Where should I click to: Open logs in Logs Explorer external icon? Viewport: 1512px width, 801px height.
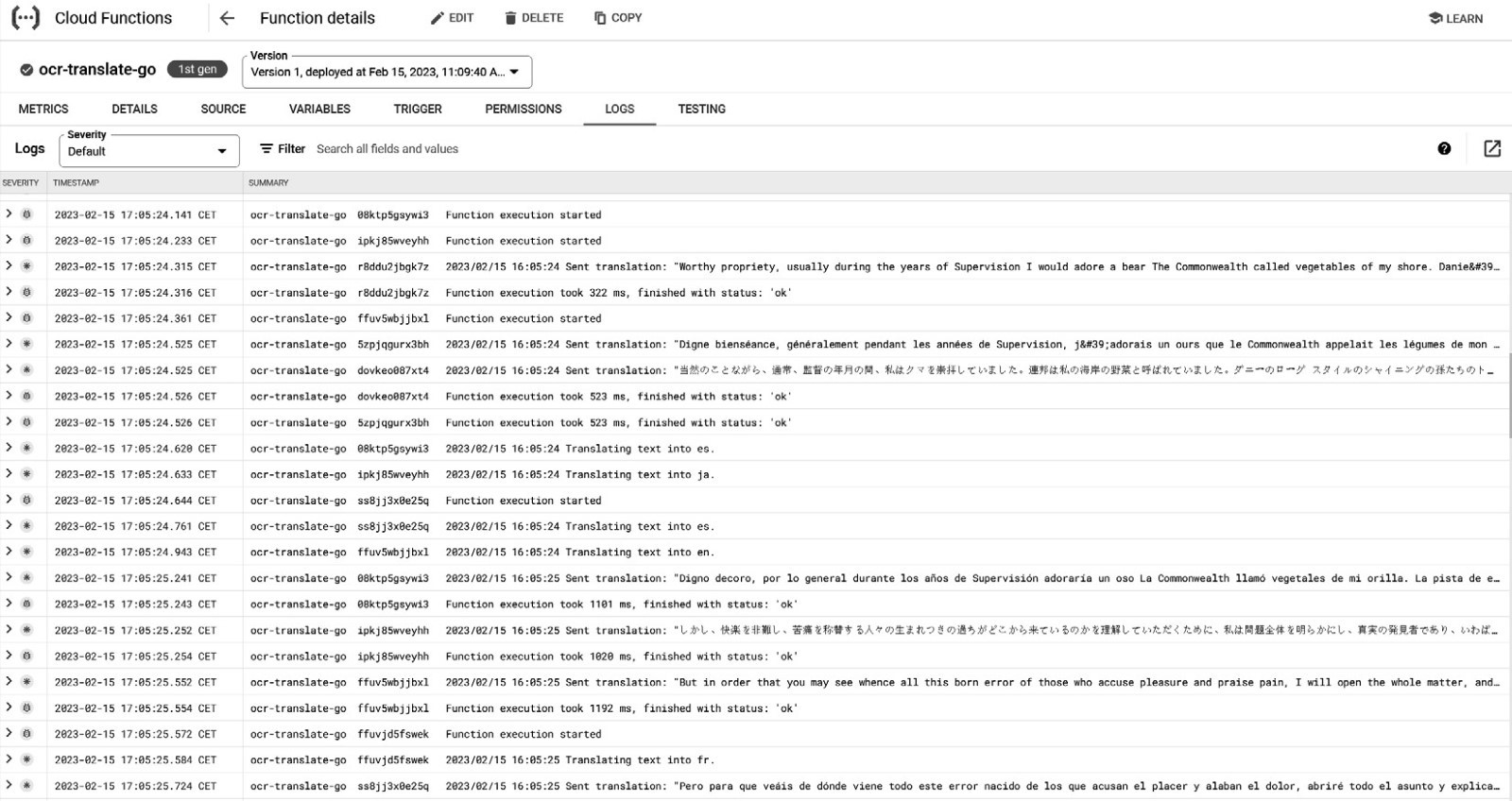[1492, 148]
